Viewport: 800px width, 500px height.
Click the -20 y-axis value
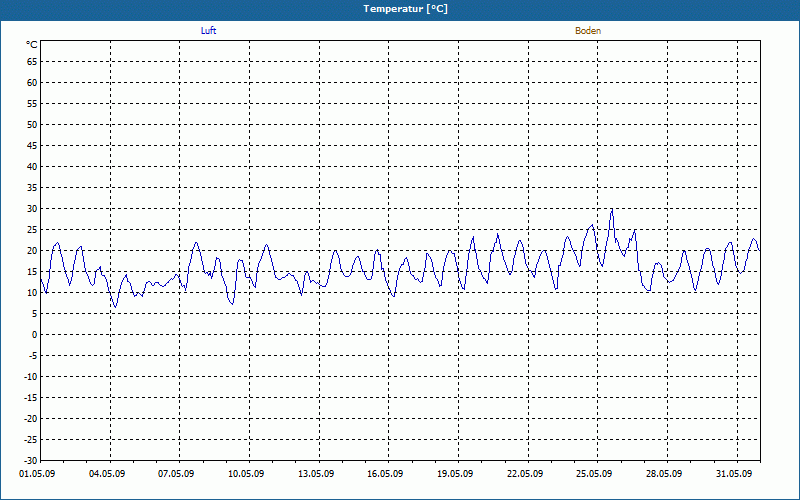pyautogui.click(x=31, y=418)
